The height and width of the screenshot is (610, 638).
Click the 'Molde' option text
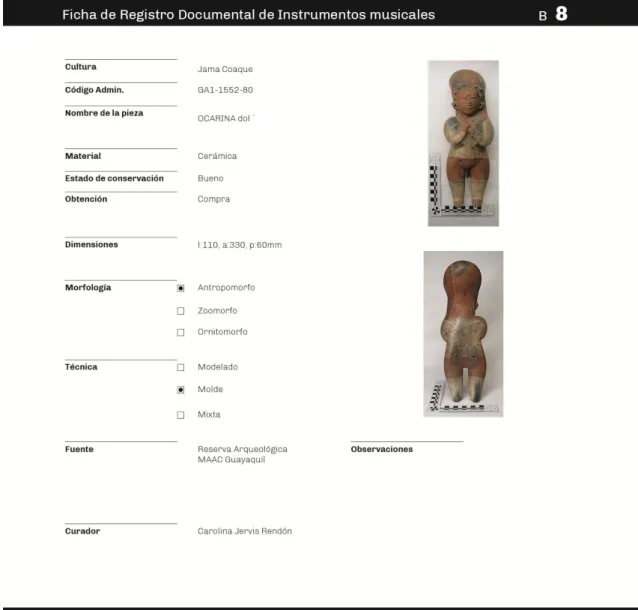pyautogui.click(x=210, y=389)
